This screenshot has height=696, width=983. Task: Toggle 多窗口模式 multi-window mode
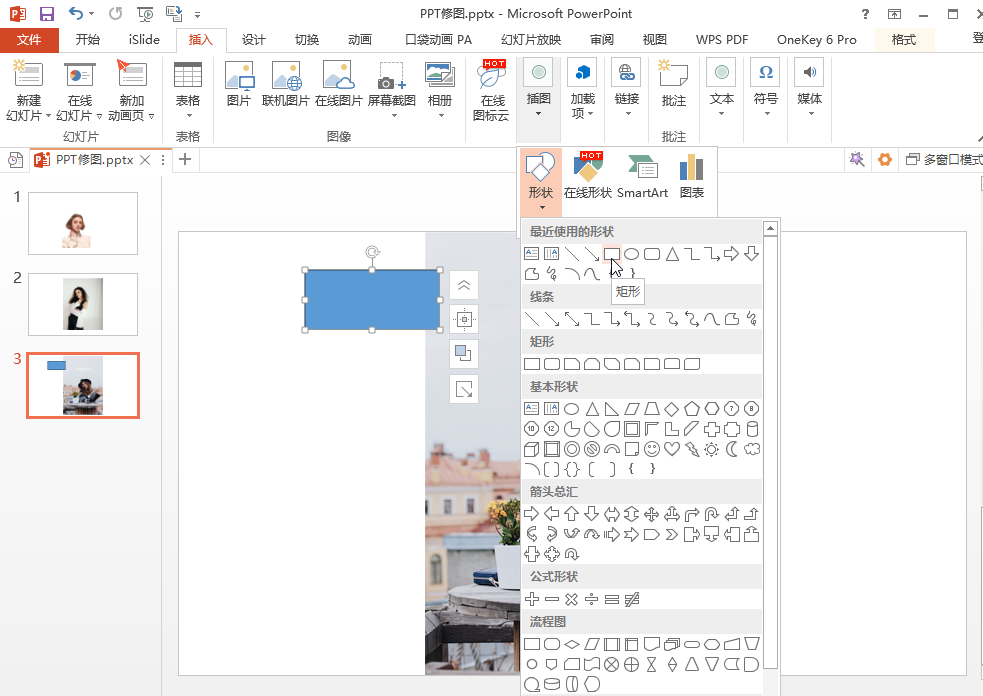944,160
